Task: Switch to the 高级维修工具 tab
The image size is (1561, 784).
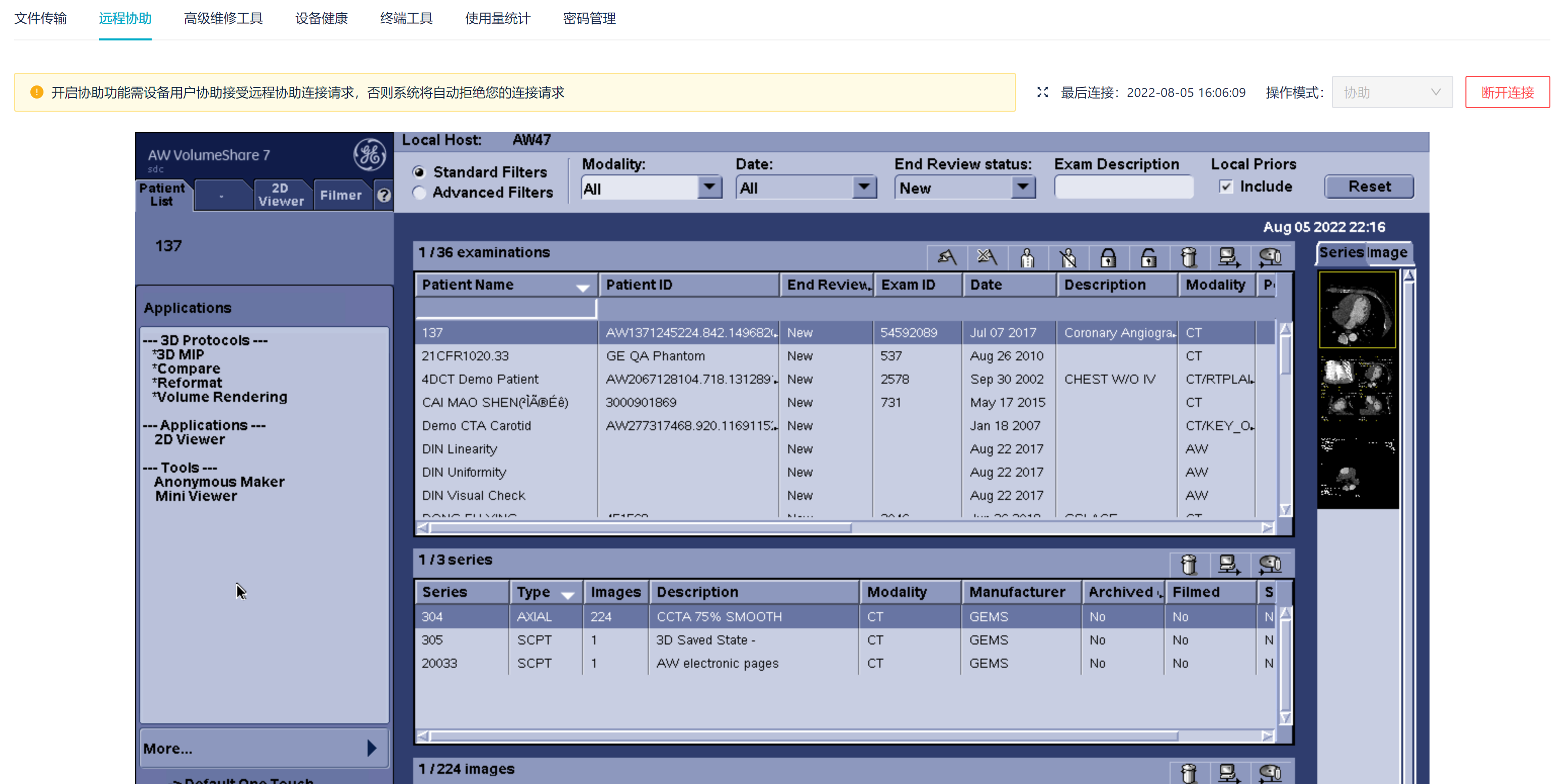Action: (x=223, y=18)
